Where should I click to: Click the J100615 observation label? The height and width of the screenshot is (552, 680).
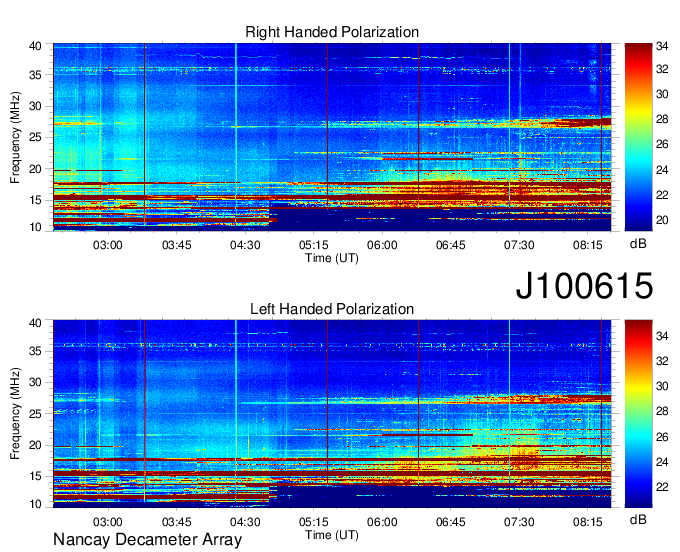584,286
